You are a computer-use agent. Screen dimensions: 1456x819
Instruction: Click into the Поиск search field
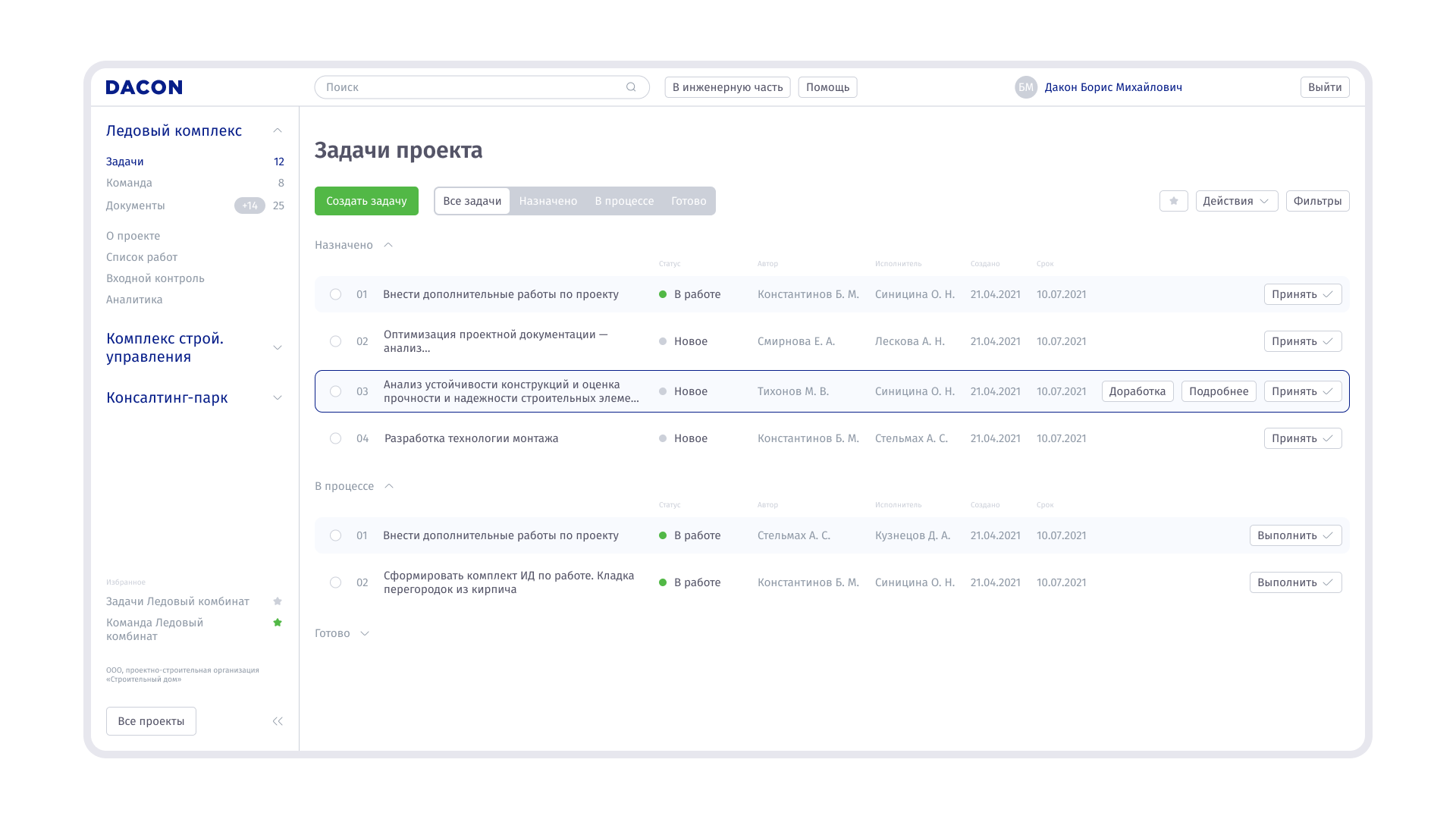470,87
